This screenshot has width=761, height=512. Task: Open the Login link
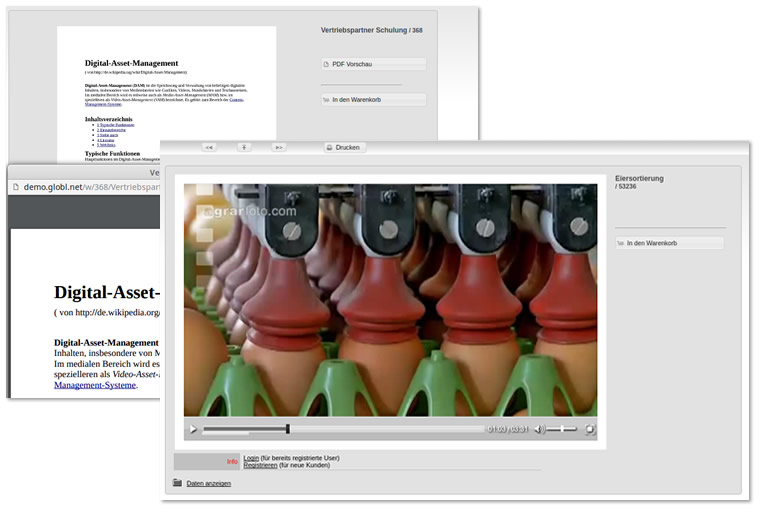coord(251,458)
